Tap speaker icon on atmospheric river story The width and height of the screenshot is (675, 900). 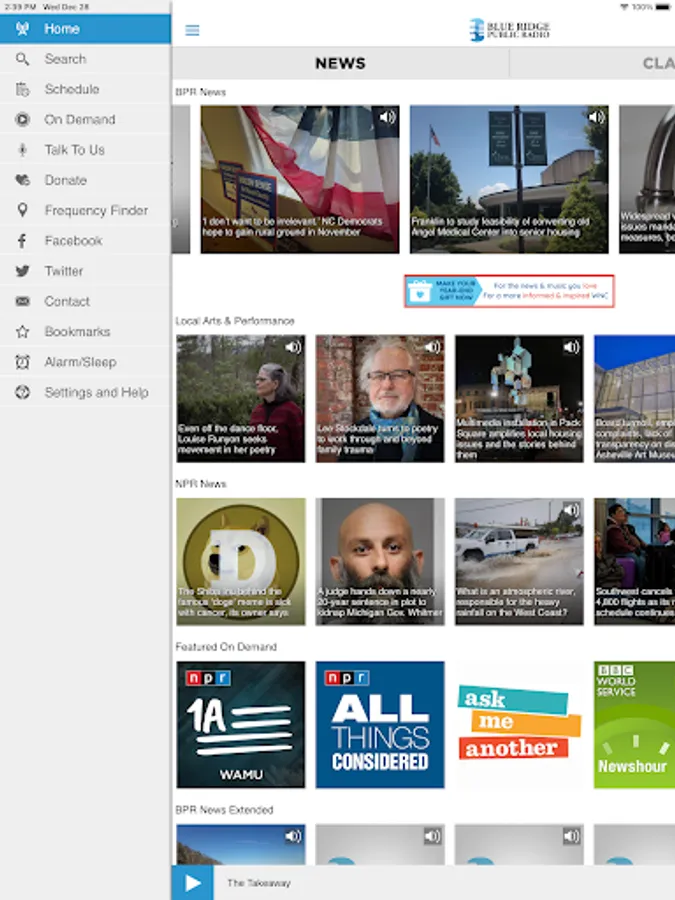point(571,510)
